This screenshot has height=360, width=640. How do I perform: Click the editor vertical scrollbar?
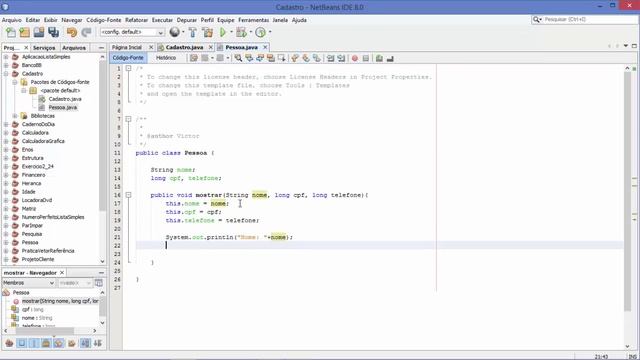627,192
